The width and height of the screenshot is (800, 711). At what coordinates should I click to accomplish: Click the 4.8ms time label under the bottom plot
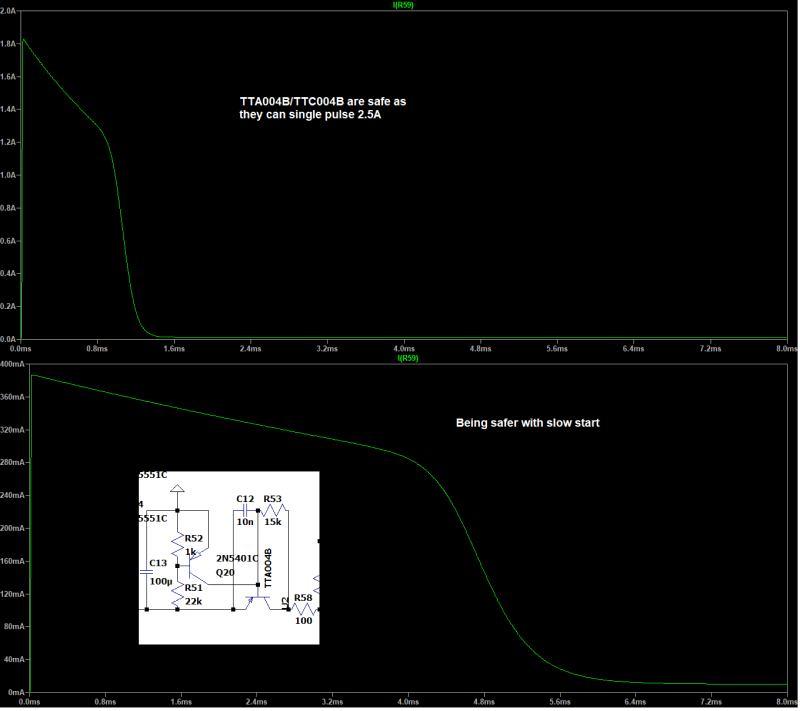484,702
